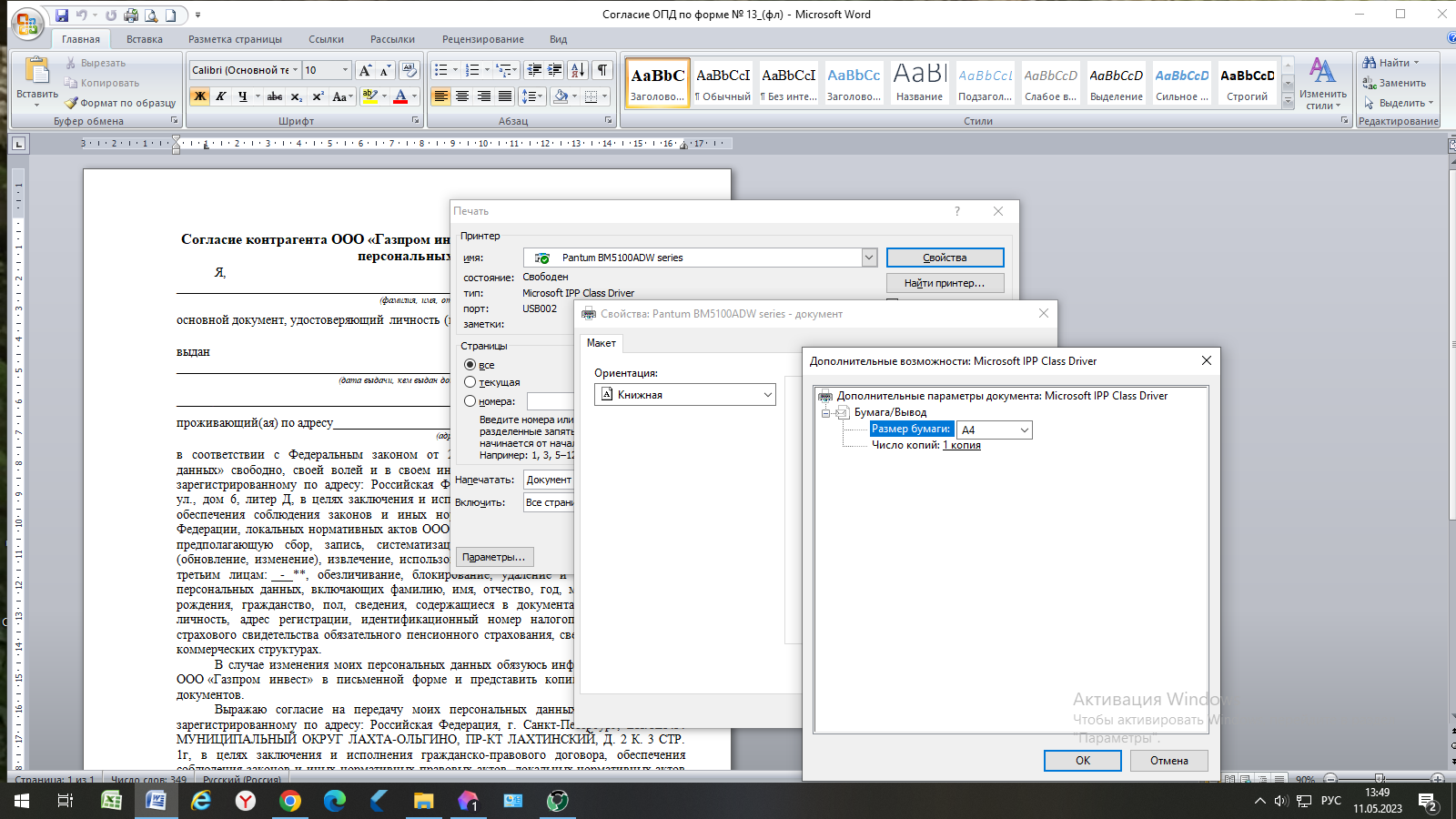Image resolution: width=1456 pixels, height=819 pixels.
Task: Open the Напечатать Документ dropdown
Action: pyautogui.click(x=550, y=480)
